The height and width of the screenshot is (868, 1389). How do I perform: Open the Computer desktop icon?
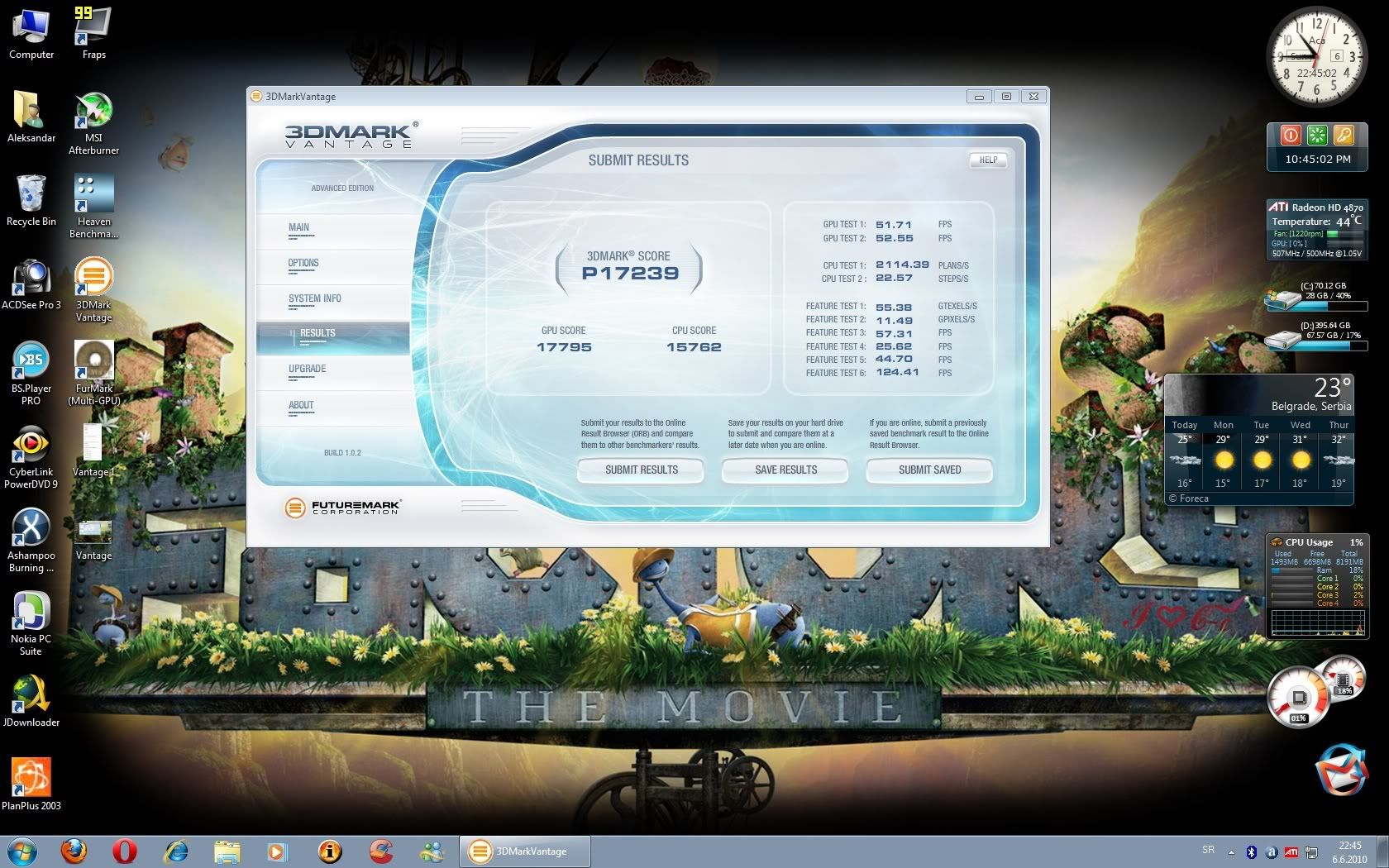31,34
